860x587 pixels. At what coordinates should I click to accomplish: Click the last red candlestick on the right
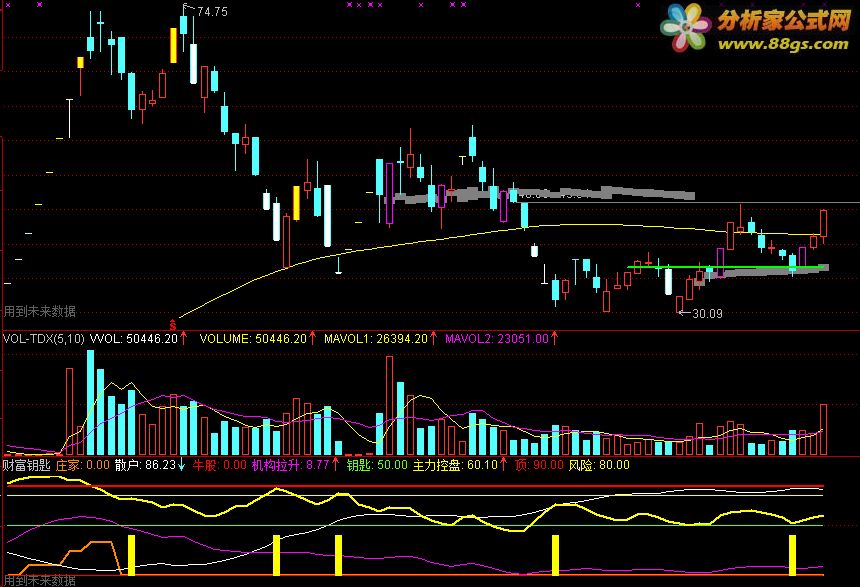(x=823, y=227)
